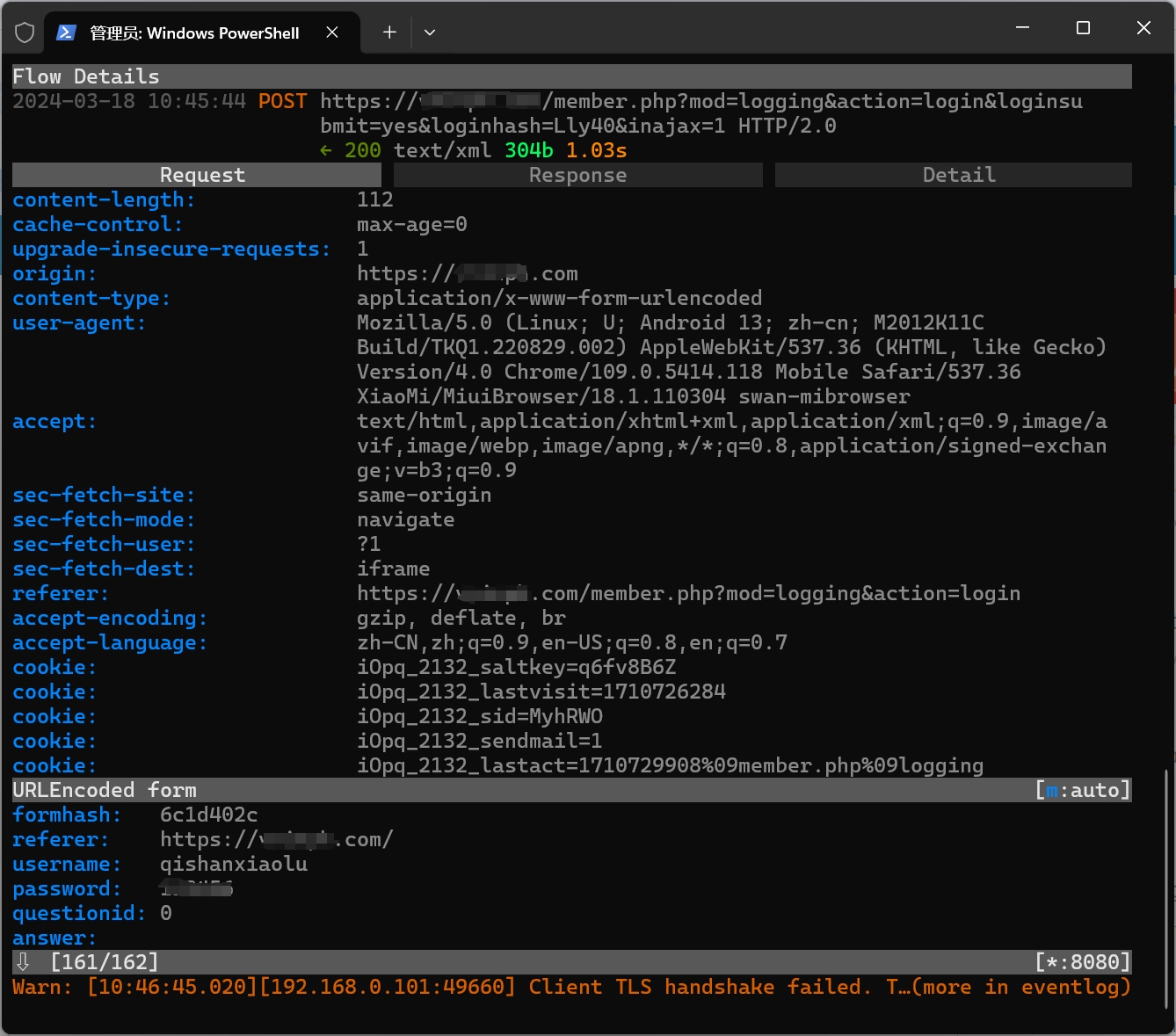
Task: Click the sendmail=1 cookie value
Action: (x=480, y=741)
